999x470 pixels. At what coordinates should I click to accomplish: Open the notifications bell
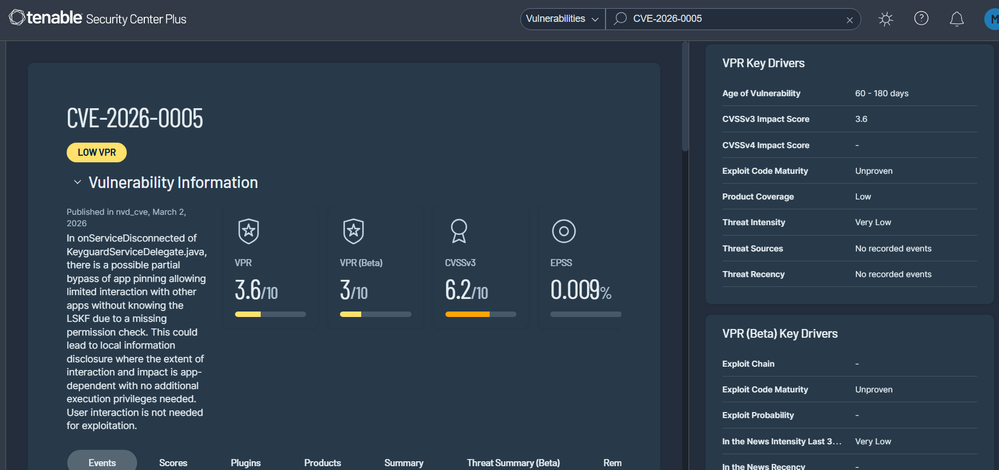click(956, 19)
